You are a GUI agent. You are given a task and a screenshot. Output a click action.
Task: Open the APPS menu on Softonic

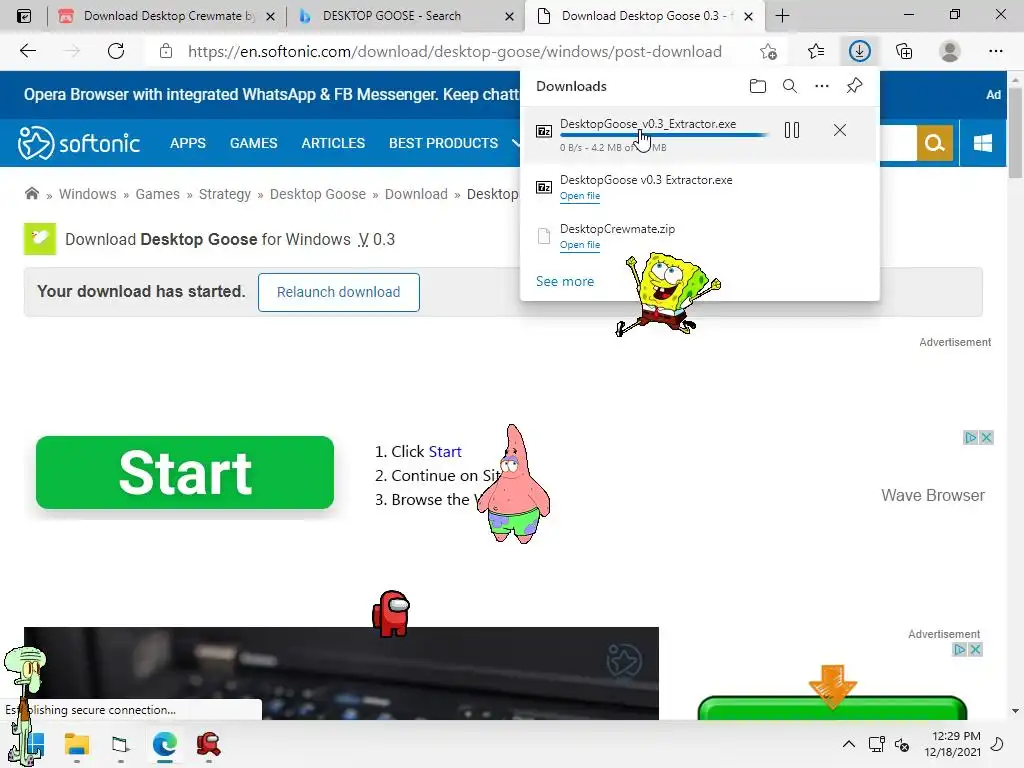(187, 143)
